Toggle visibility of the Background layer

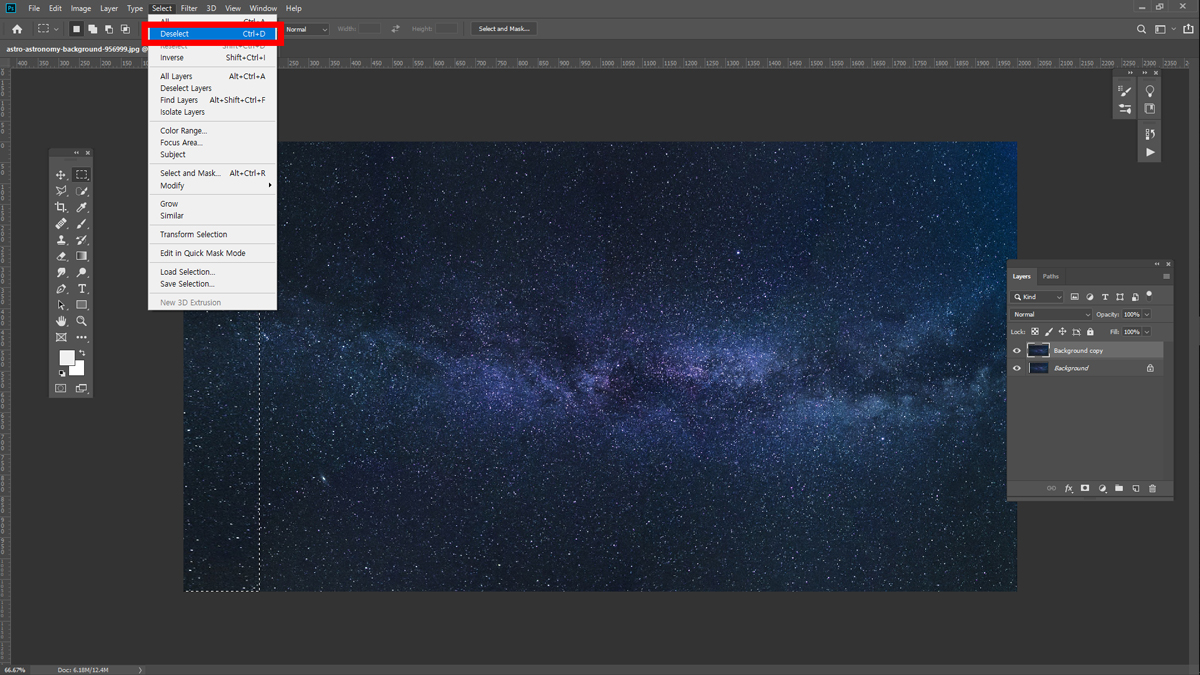point(1017,368)
